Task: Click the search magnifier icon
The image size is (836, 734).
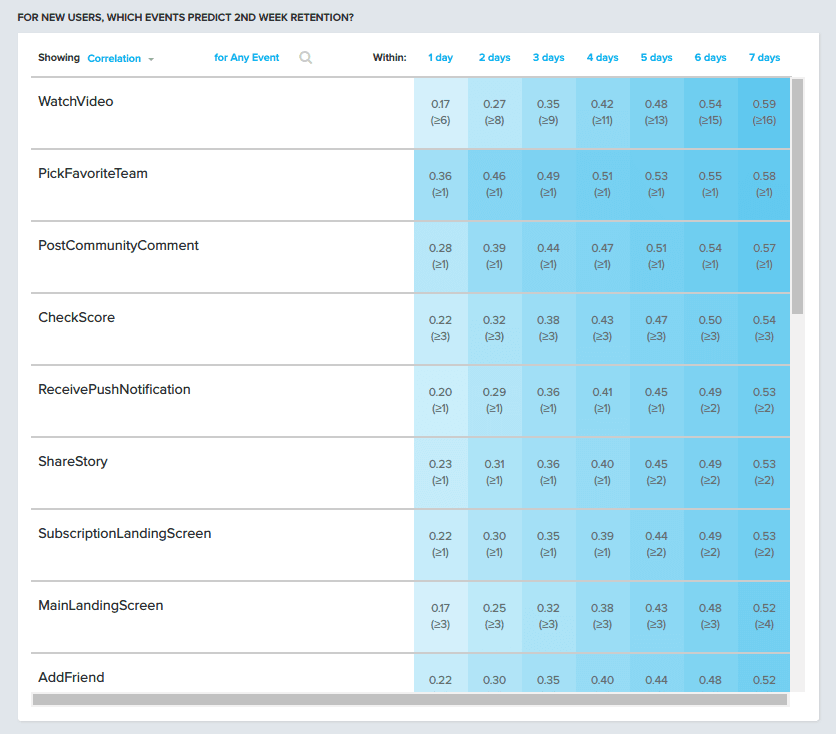Action: coord(306,58)
